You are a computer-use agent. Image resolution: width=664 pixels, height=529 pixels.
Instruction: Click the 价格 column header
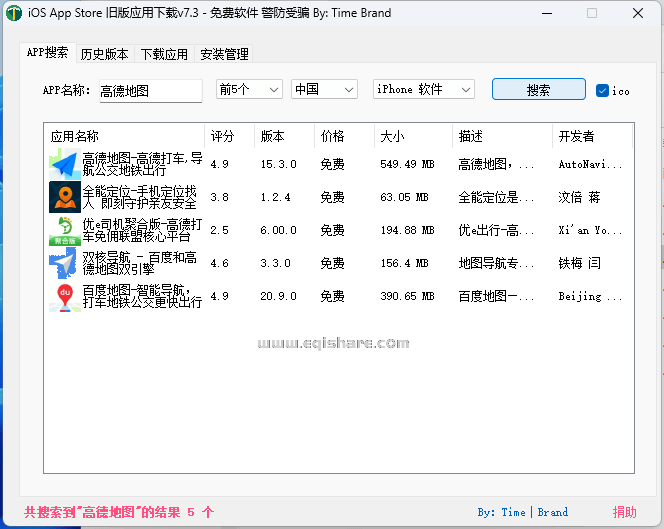click(x=344, y=136)
